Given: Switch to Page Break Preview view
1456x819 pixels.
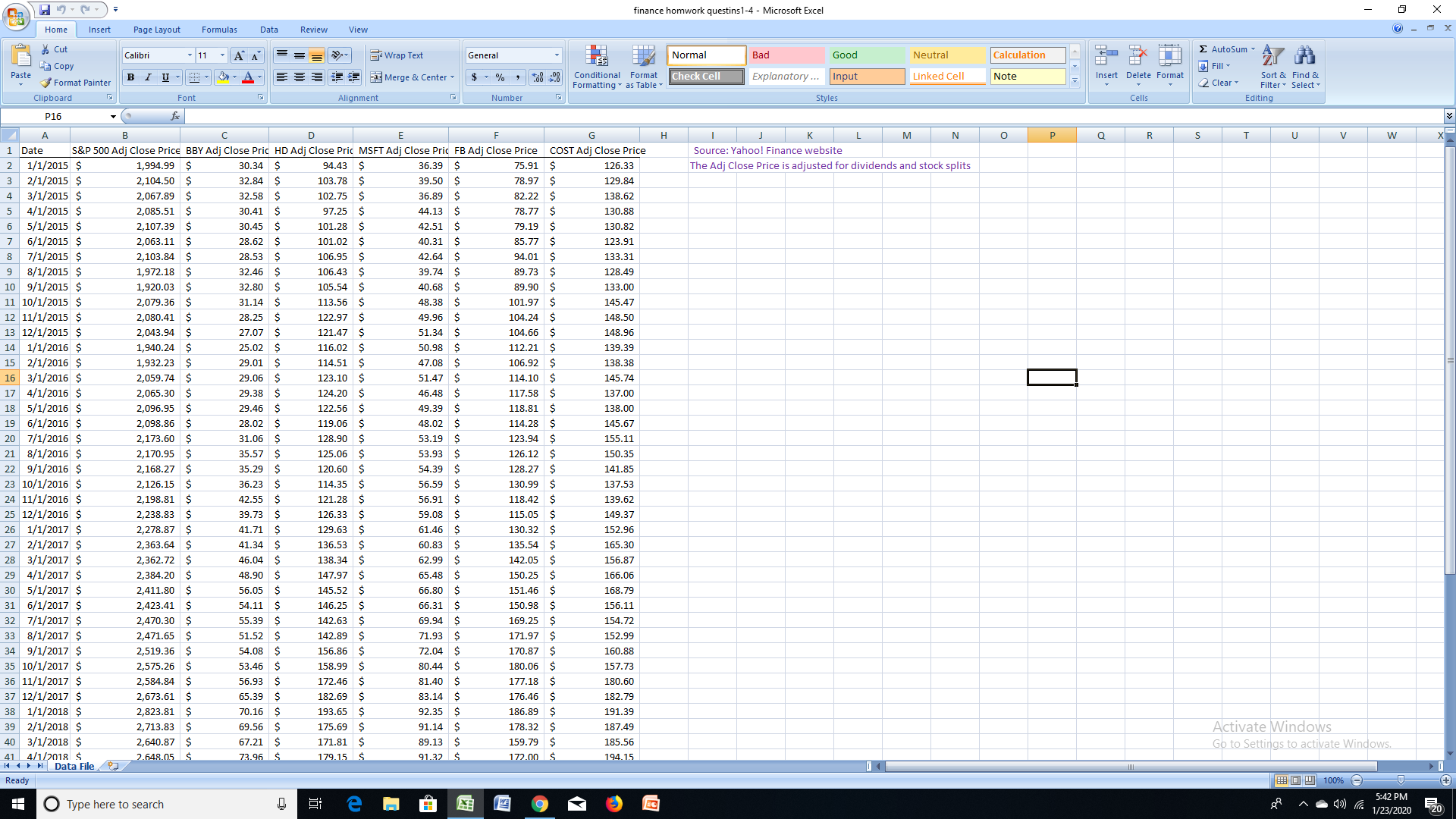Looking at the screenshot, I should tap(1310, 780).
